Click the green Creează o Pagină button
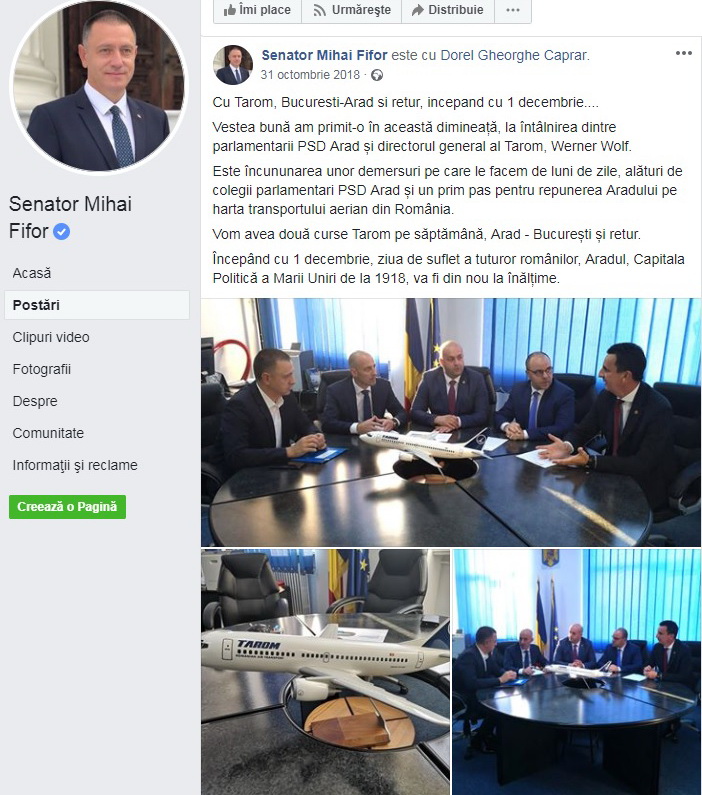702x795 pixels. (67, 507)
